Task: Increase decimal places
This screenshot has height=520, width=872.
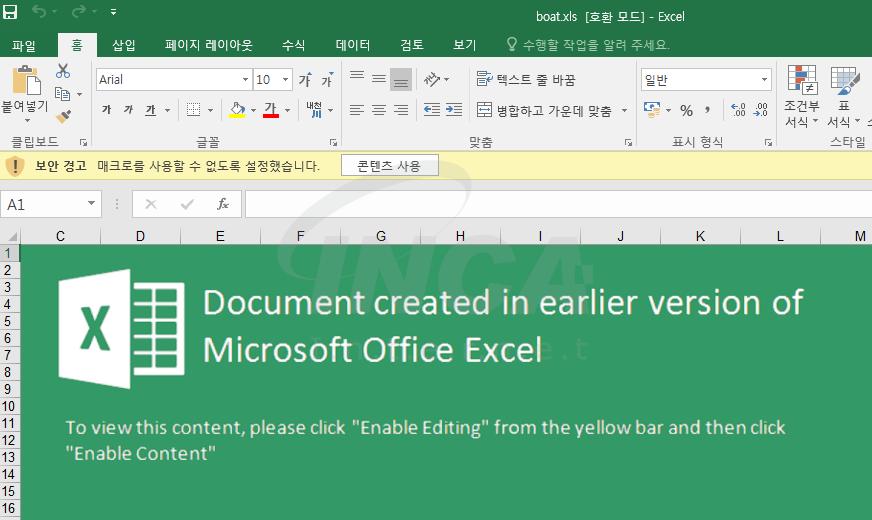Action: coord(738,110)
